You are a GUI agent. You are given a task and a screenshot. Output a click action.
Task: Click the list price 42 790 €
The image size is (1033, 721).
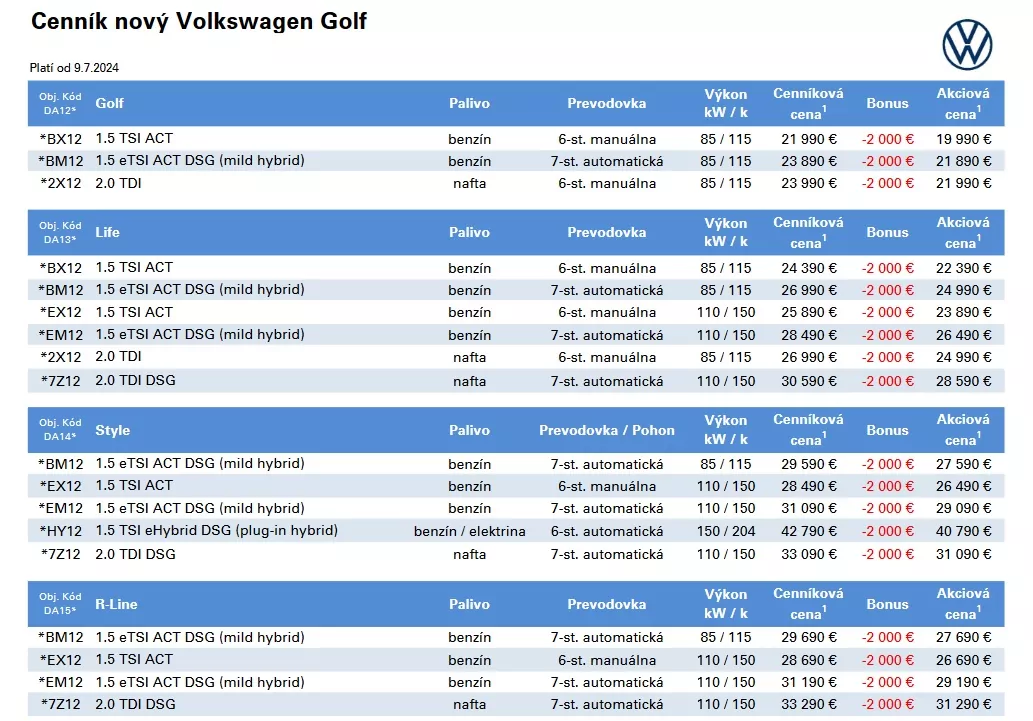[x=808, y=531]
